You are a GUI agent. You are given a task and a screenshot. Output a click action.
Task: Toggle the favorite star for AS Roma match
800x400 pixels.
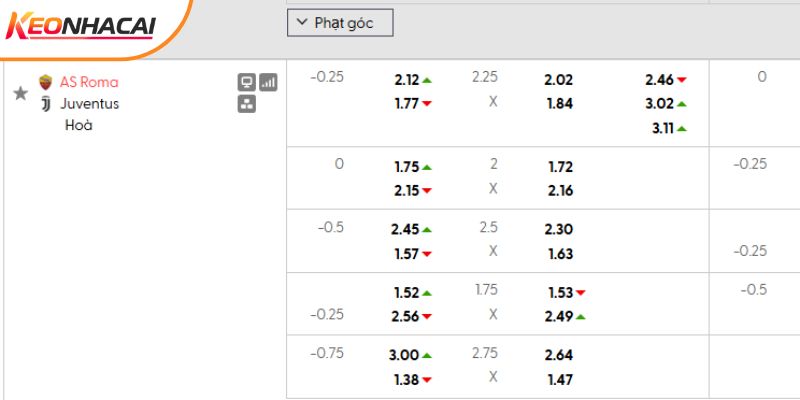click(20, 93)
